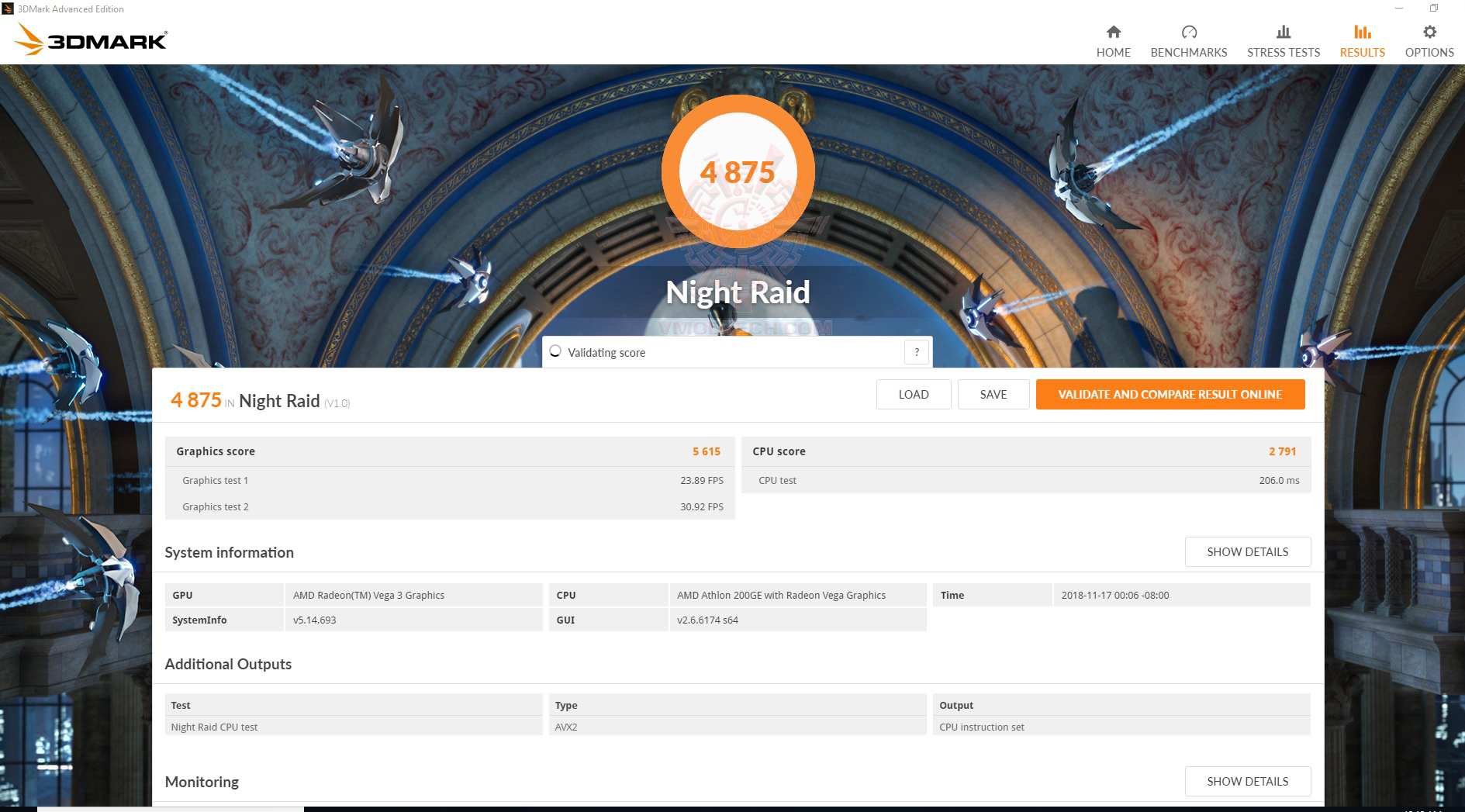Click the 206.0 ms value
The width and height of the screenshot is (1465, 812).
[x=1280, y=480]
